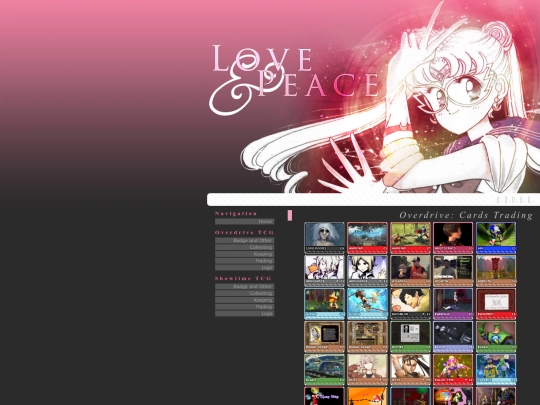Click the Navigation sidebar heading
This screenshot has height=405, width=540.
click(x=236, y=214)
